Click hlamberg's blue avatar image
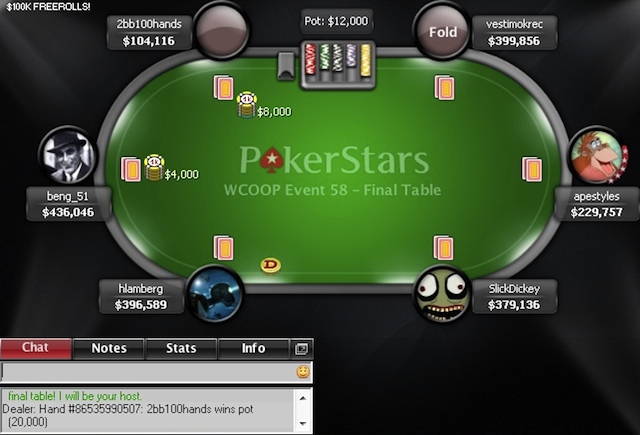Viewport: 640px width, 435px height. pos(215,294)
